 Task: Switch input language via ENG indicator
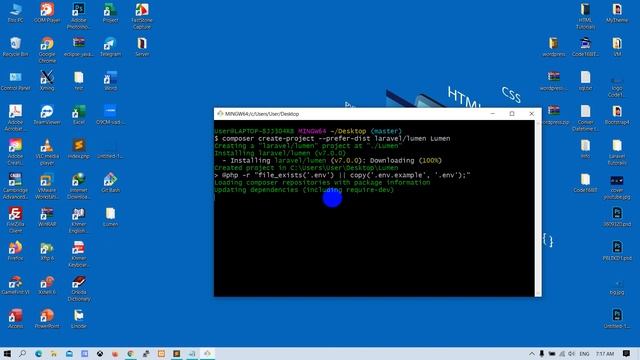pos(584,353)
